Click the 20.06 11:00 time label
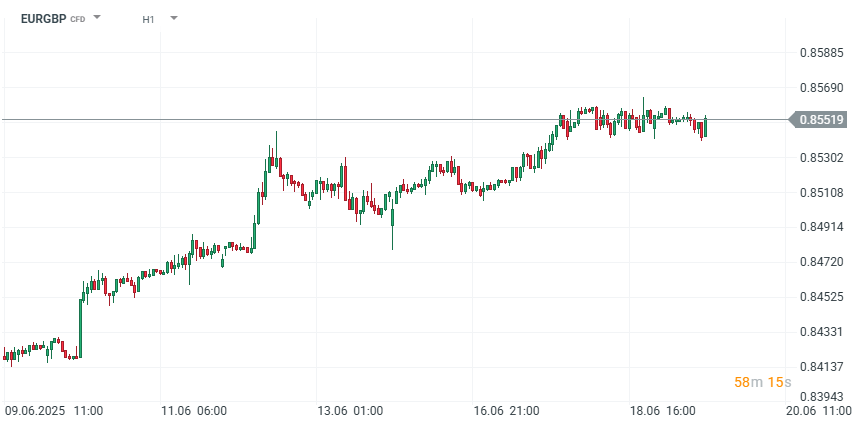 pyautogui.click(x=819, y=411)
